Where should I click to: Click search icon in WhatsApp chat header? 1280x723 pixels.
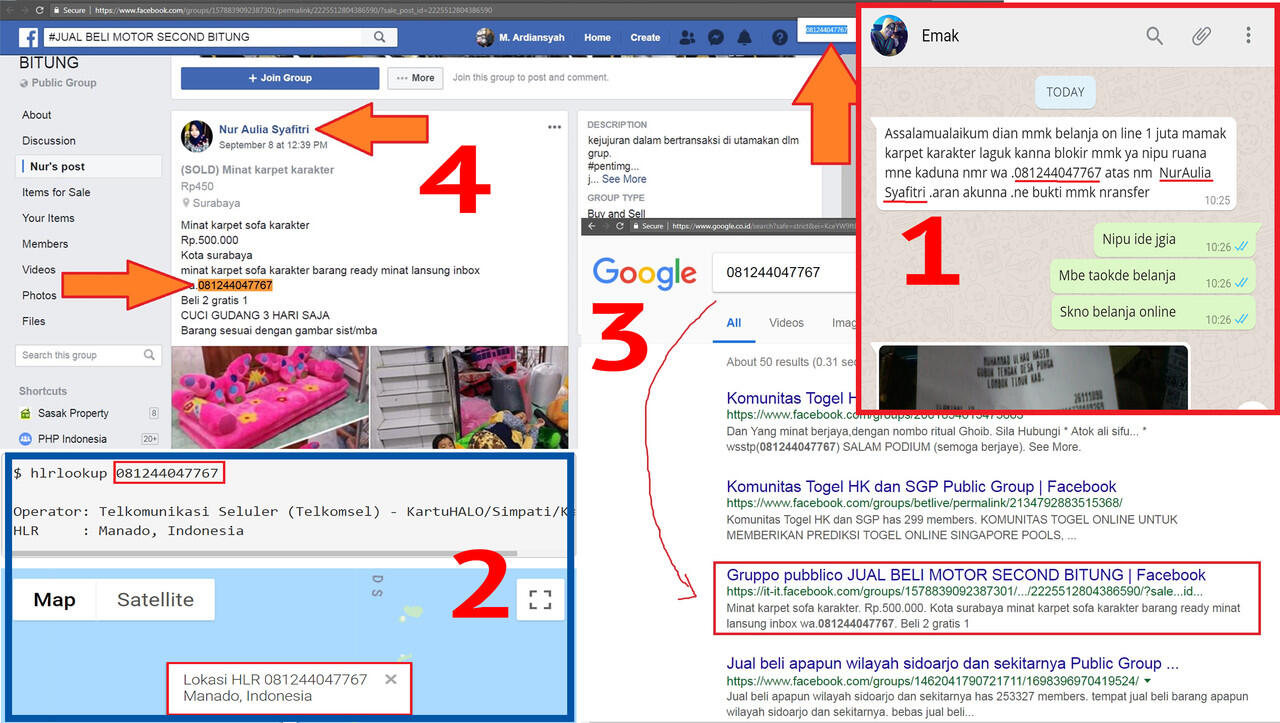(1154, 36)
